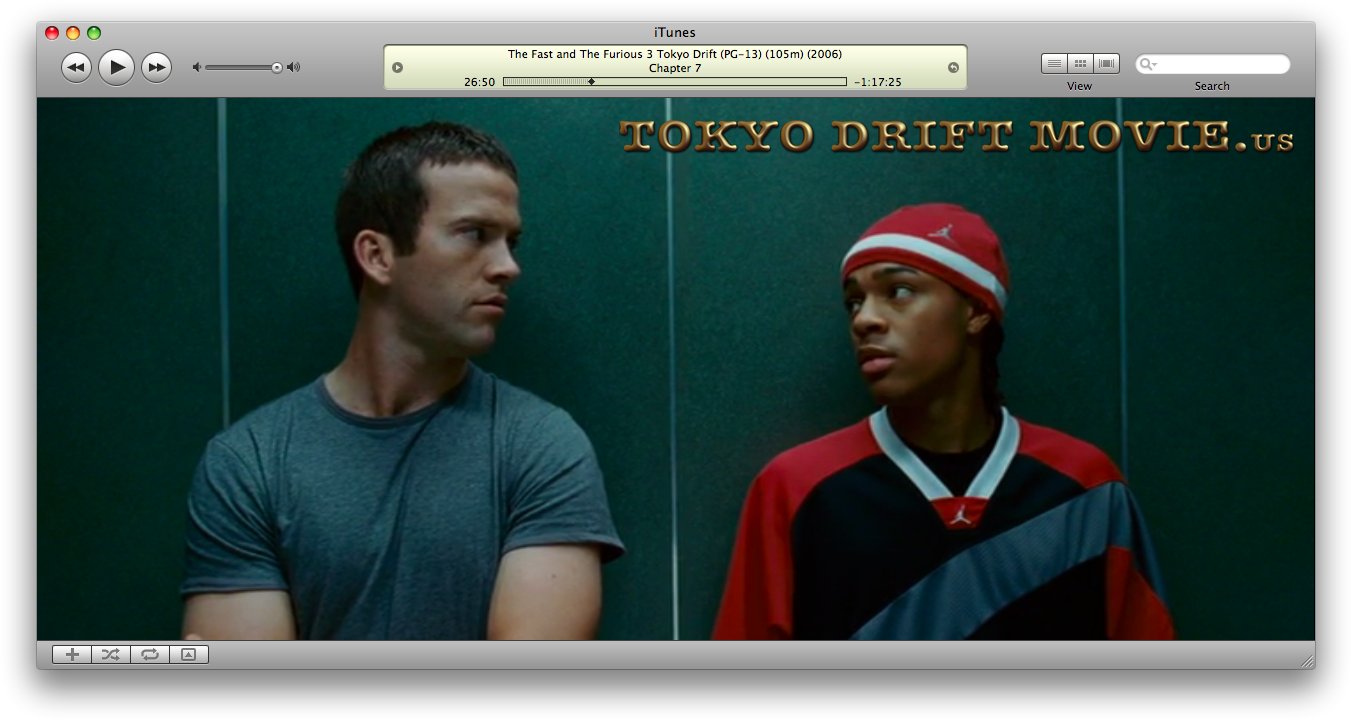Screen dimensions: 1351x720
Task: Click the Chapter 7 label
Action: pyautogui.click(x=675, y=68)
